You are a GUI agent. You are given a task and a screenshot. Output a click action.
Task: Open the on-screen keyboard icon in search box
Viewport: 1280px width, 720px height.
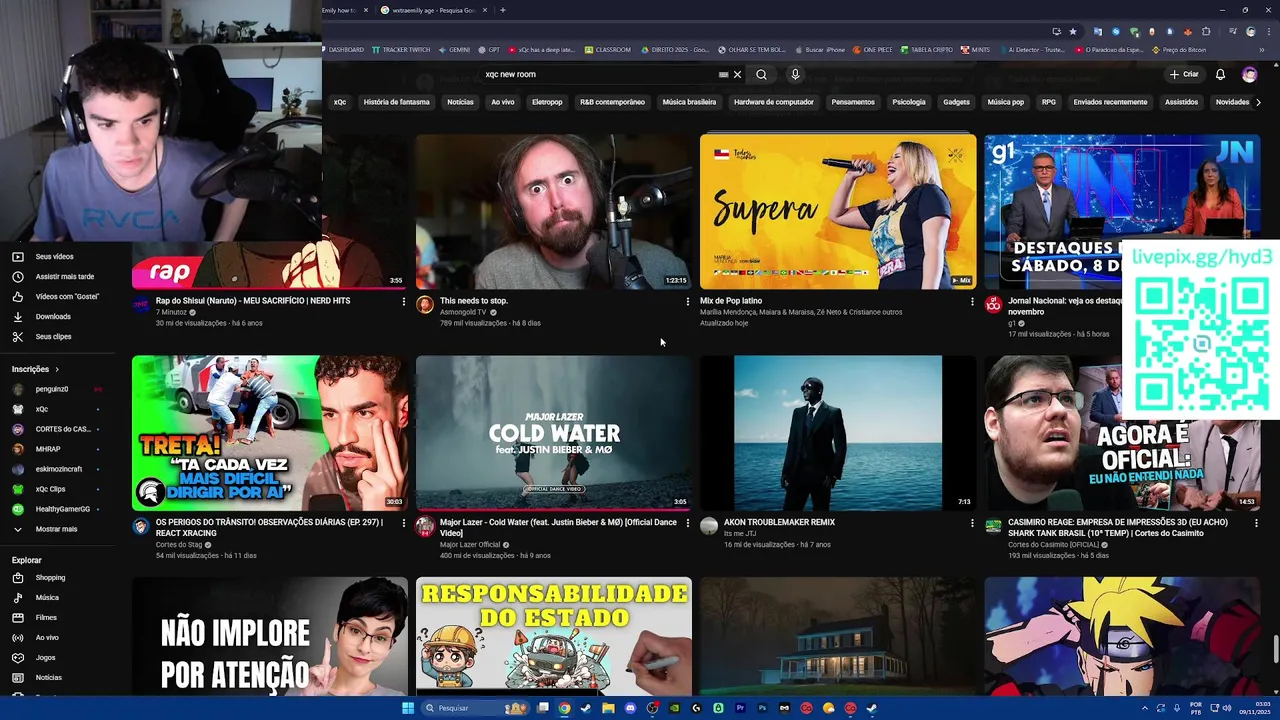point(723,74)
